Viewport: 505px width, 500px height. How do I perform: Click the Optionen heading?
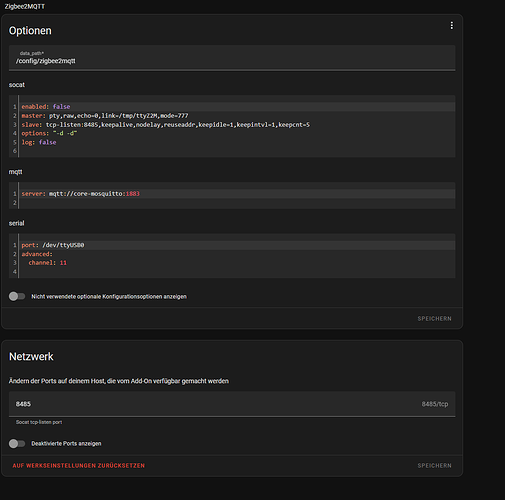tap(30, 31)
